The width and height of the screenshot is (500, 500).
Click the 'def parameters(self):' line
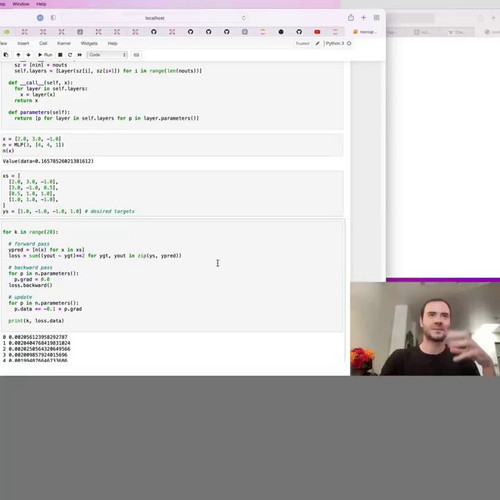[x=39, y=112]
